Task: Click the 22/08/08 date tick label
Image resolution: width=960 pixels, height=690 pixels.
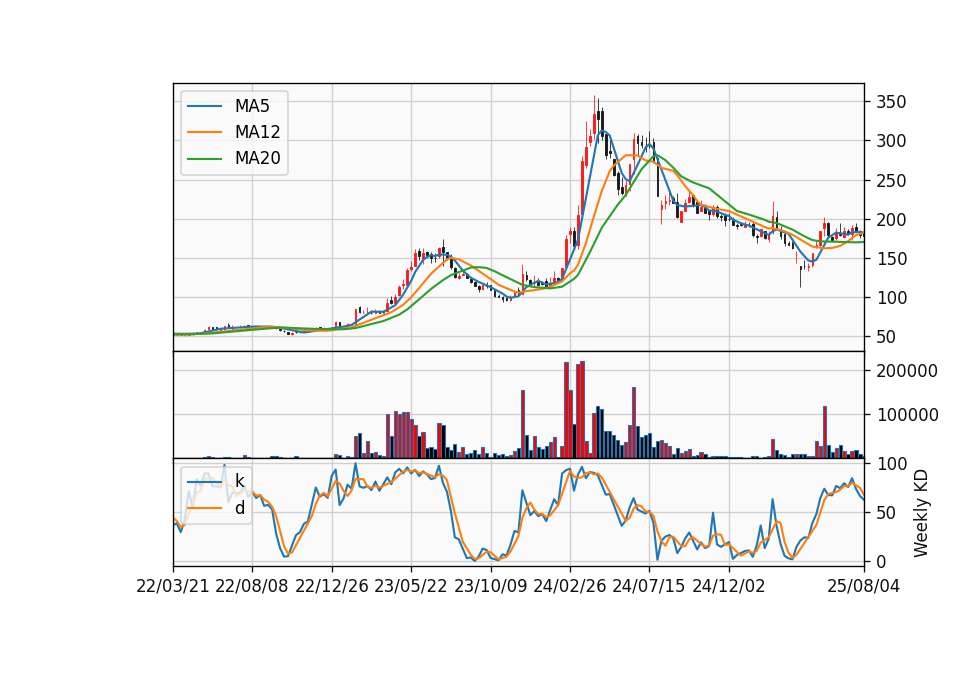Action: coord(252,586)
